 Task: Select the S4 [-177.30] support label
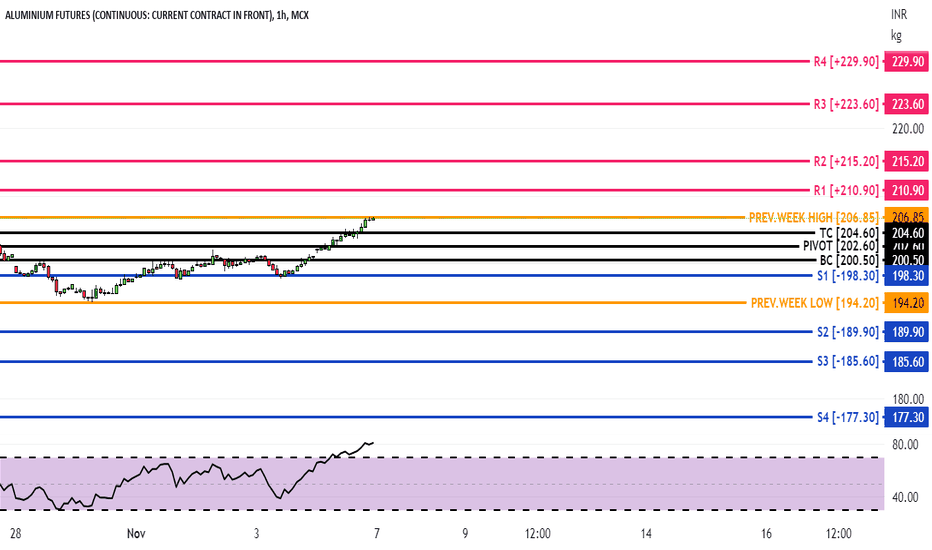click(848, 417)
